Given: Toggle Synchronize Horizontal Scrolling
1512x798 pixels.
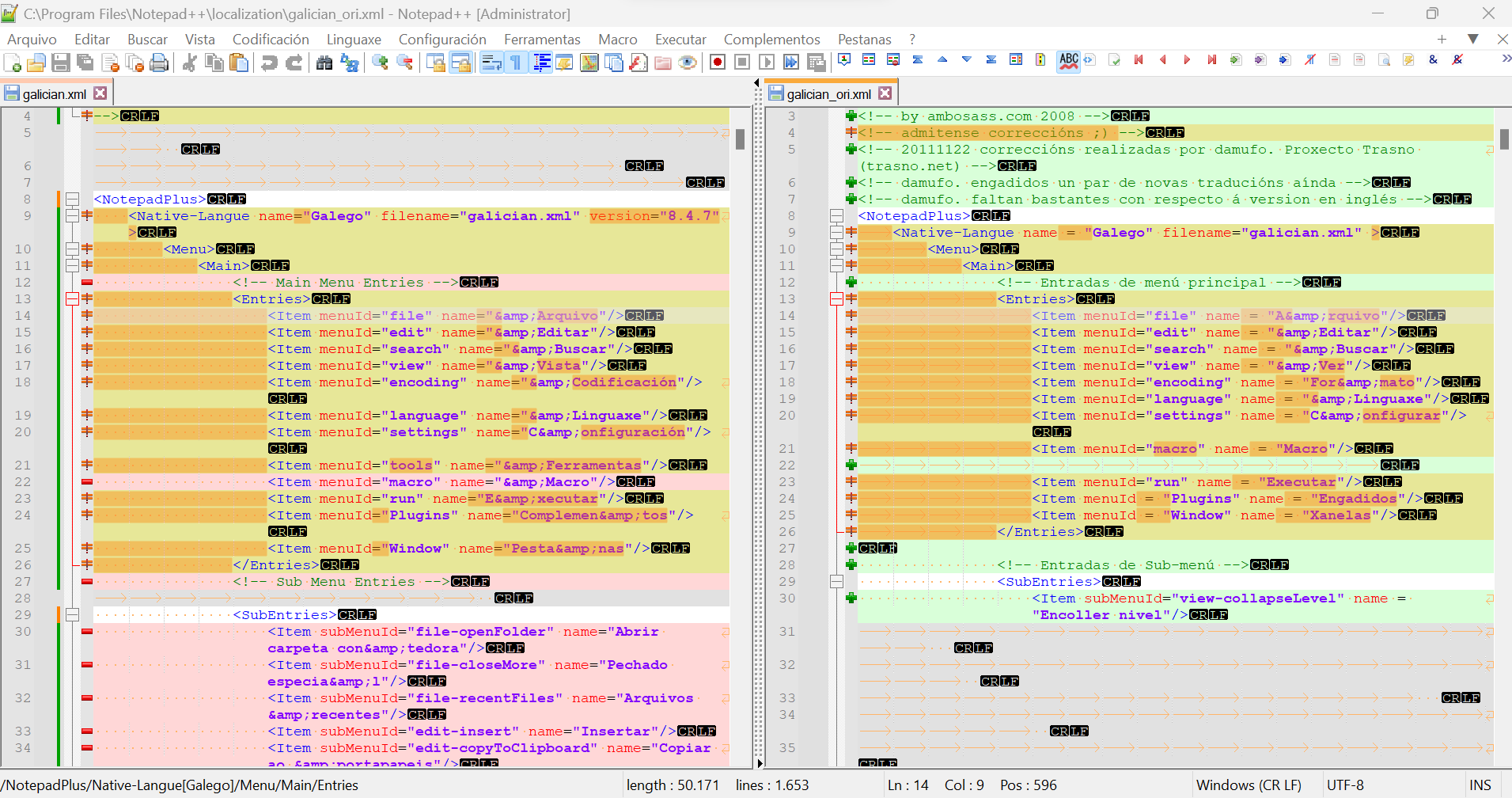Looking at the screenshot, I should point(460,63).
